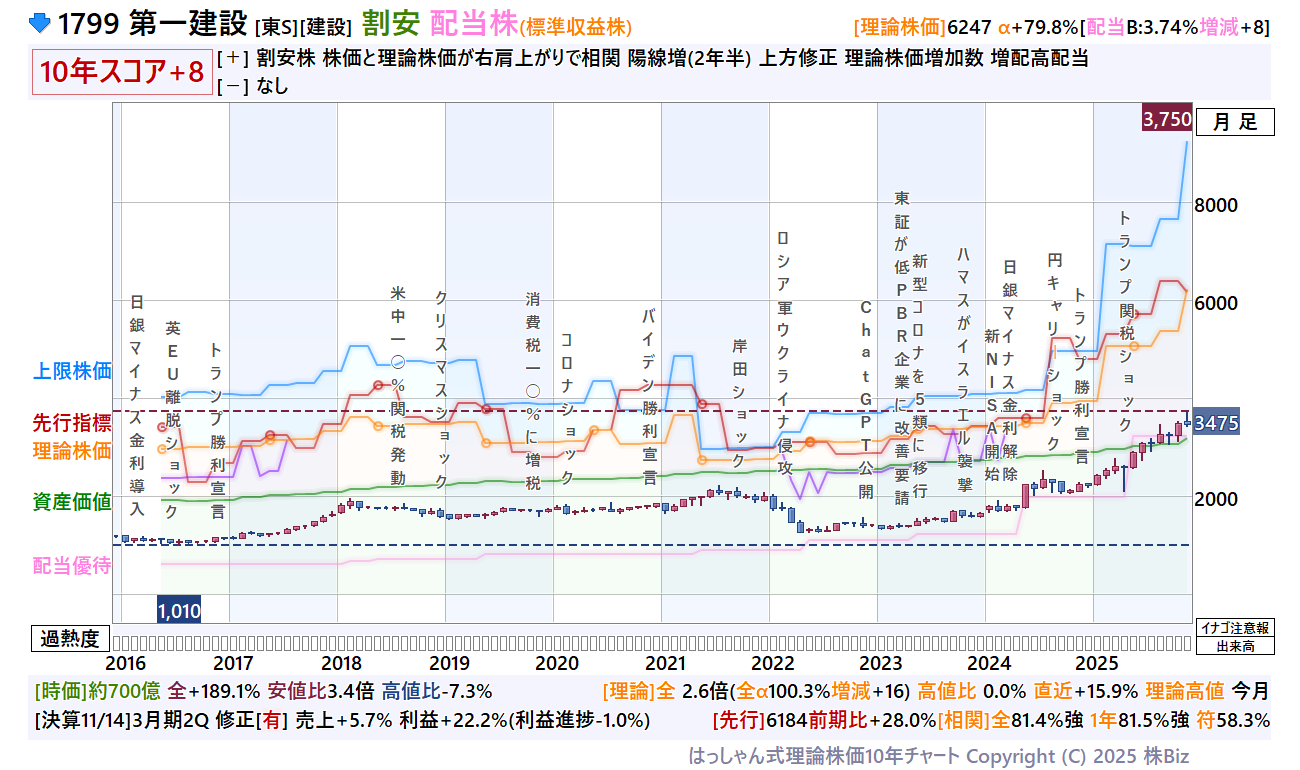Select the 出来高 volume label

(x=1235, y=646)
